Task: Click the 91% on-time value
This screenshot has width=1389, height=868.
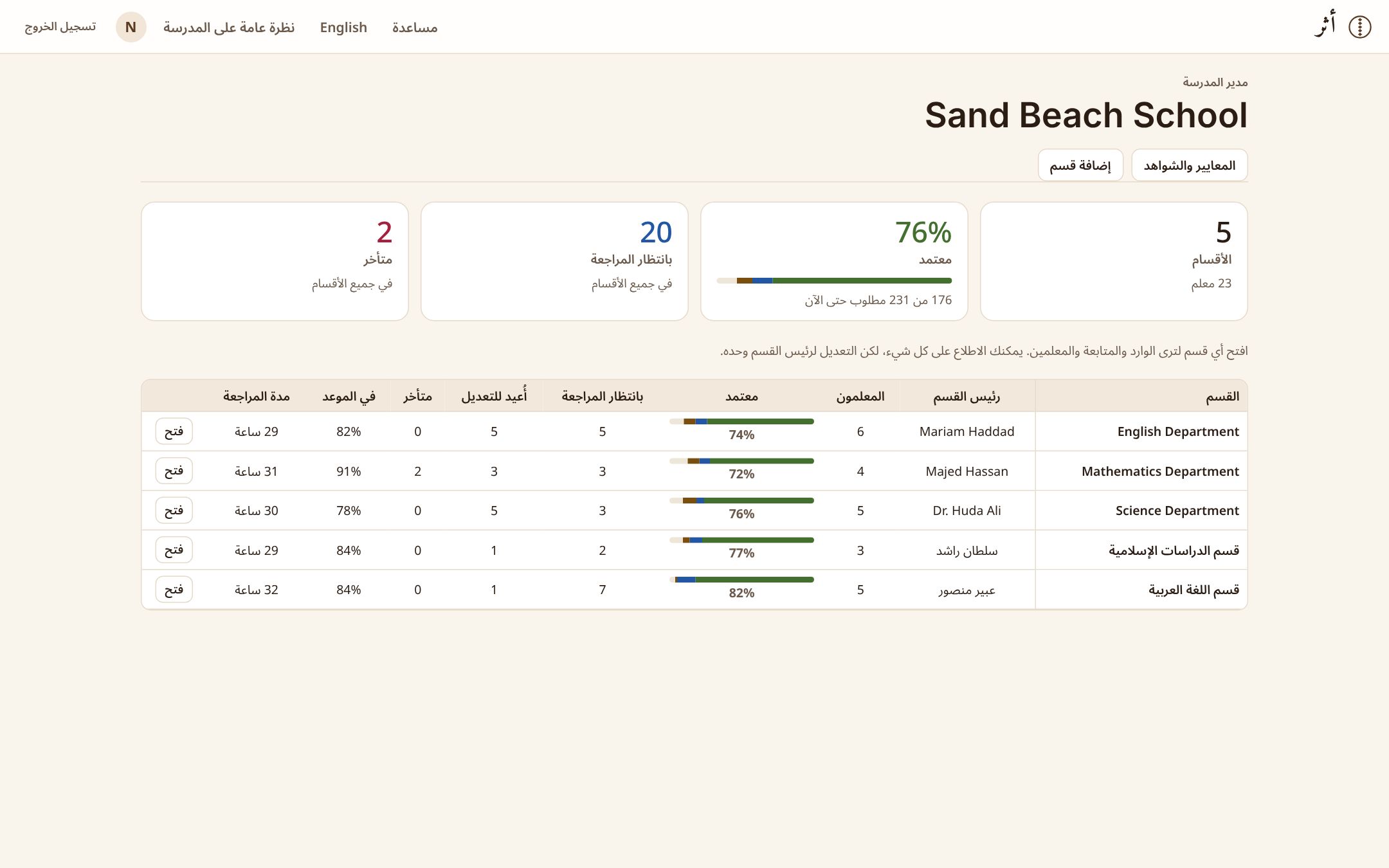Action: [349, 471]
